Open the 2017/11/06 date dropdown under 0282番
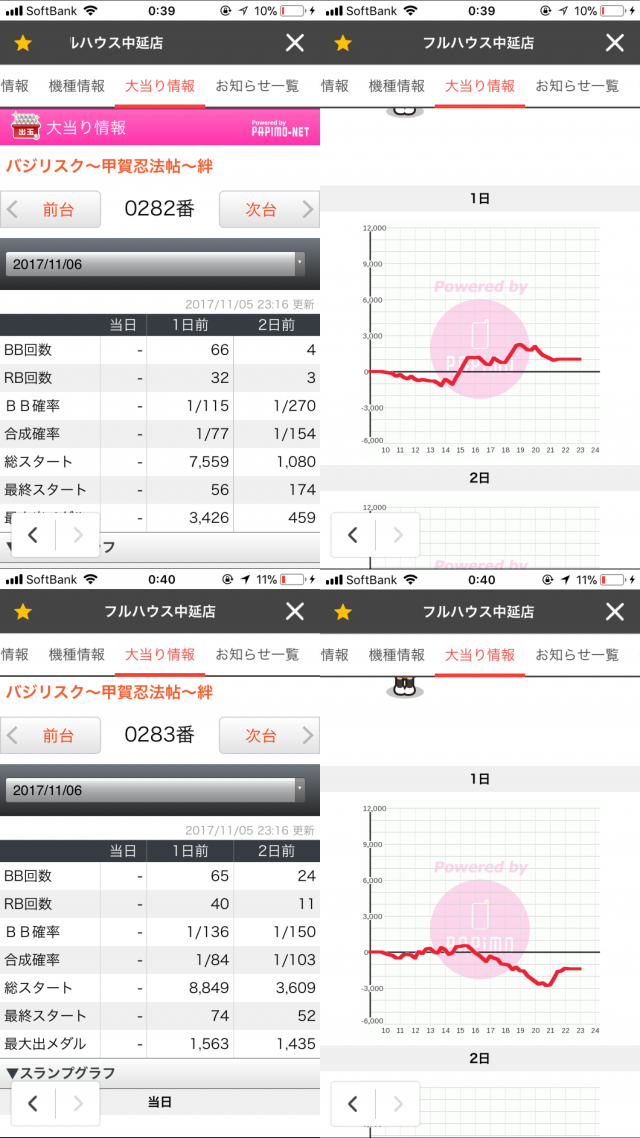The height and width of the screenshot is (1138, 640). click(155, 264)
